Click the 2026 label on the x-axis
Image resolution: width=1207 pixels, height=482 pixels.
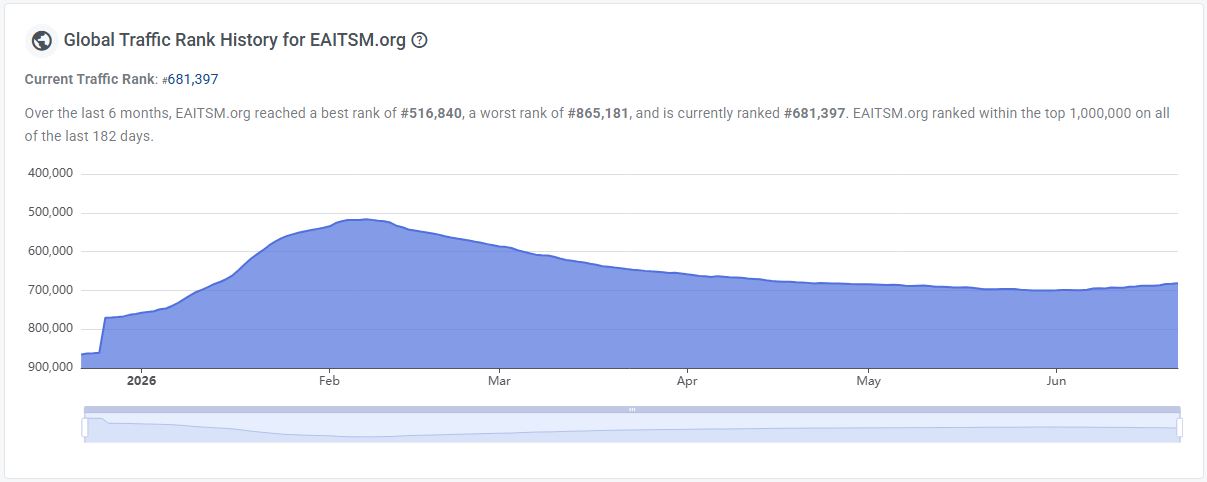click(141, 381)
